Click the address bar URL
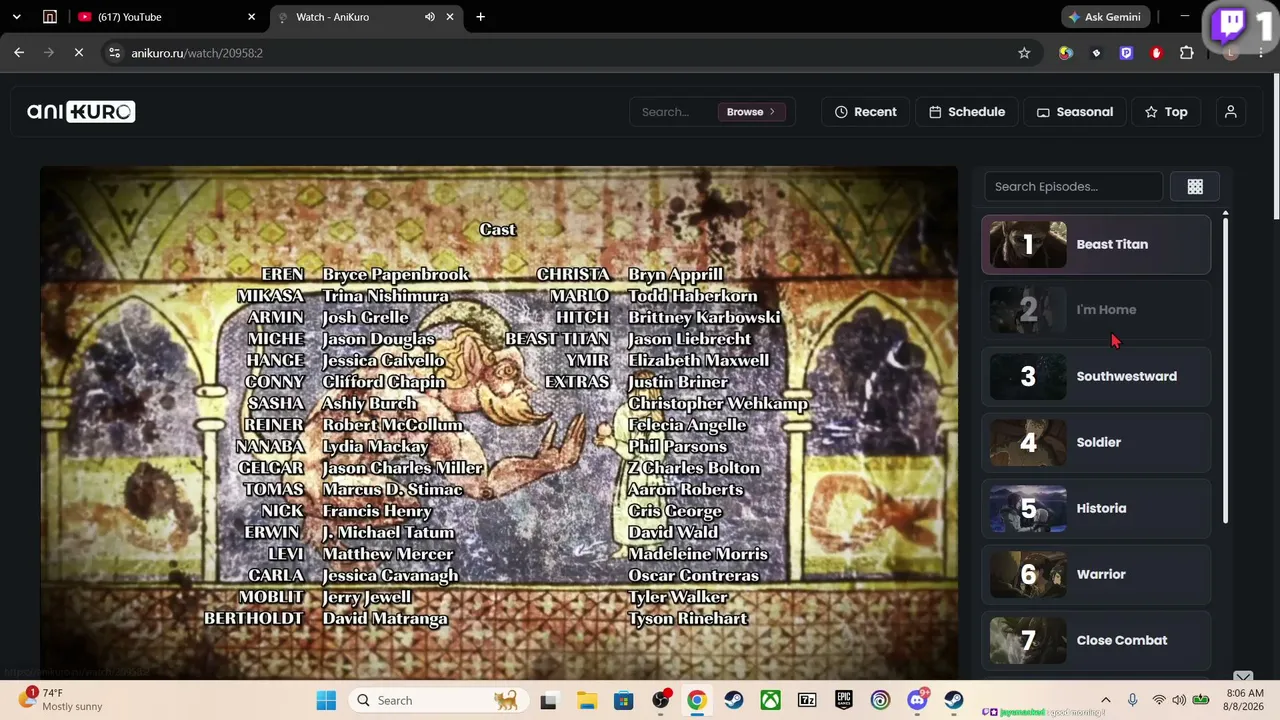The height and width of the screenshot is (720, 1280). click(x=197, y=53)
